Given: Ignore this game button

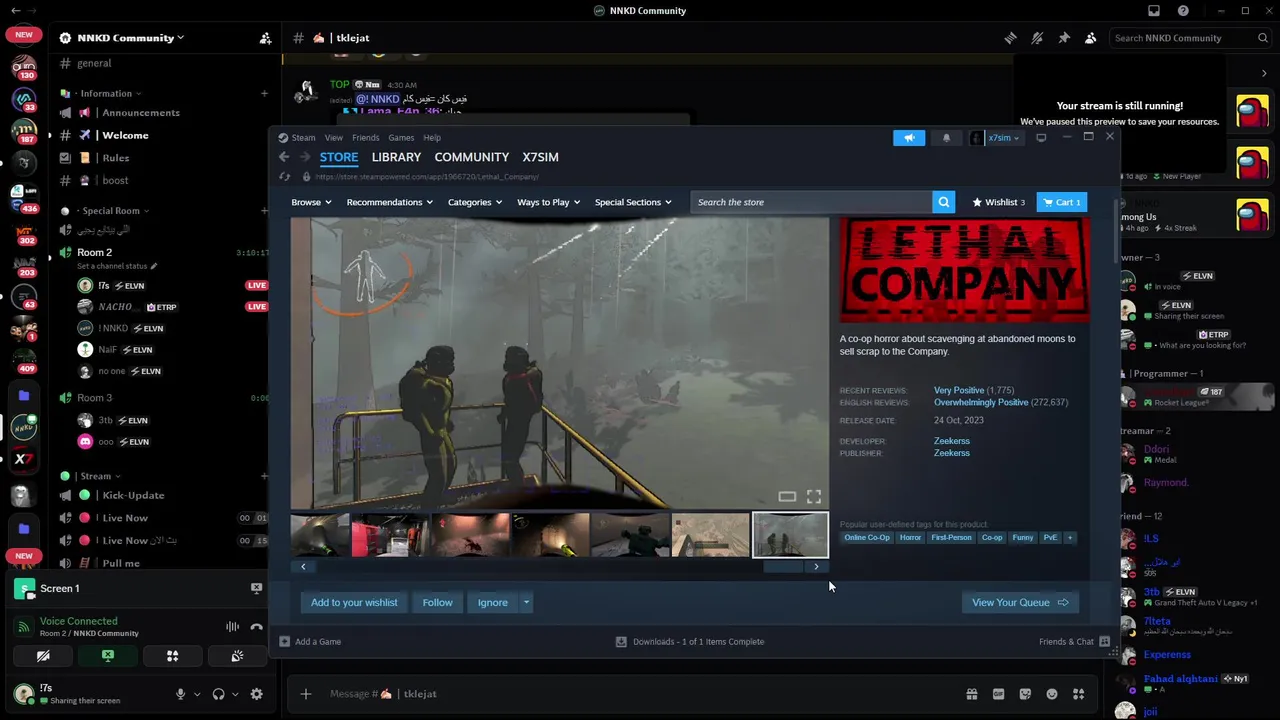Looking at the screenshot, I should click(492, 602).
